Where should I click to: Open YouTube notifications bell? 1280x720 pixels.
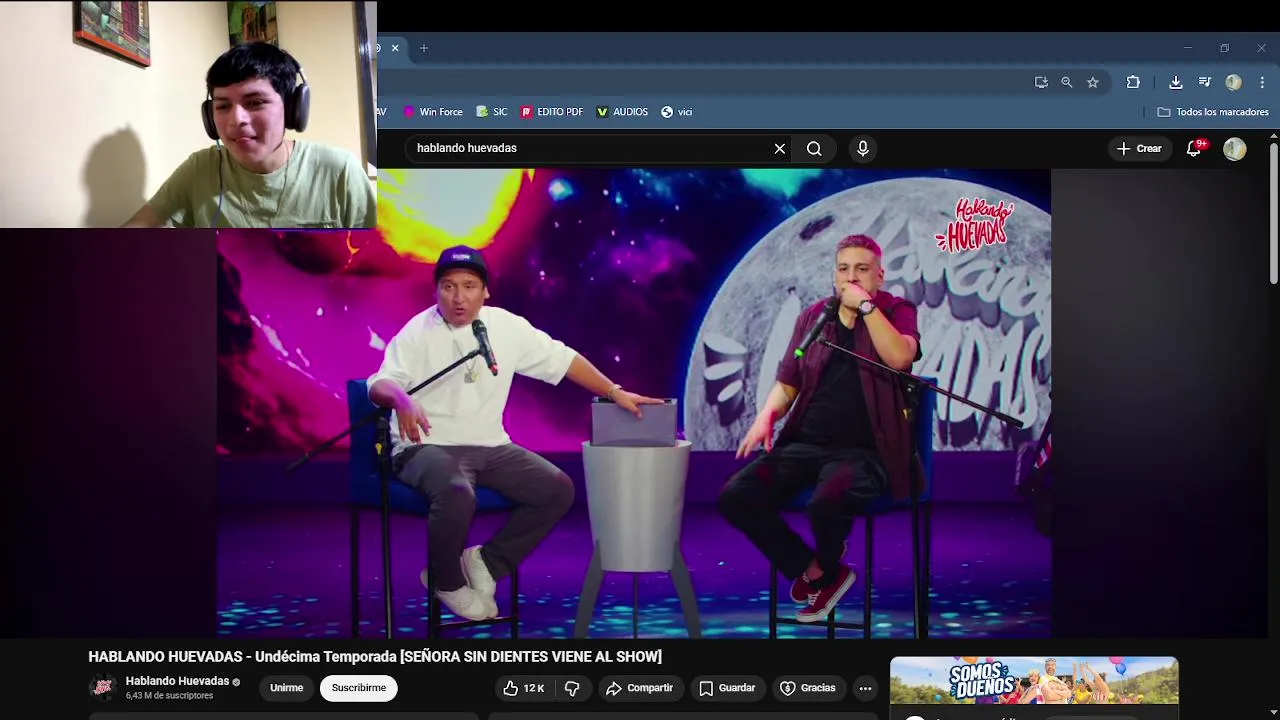click(1194, 148)
